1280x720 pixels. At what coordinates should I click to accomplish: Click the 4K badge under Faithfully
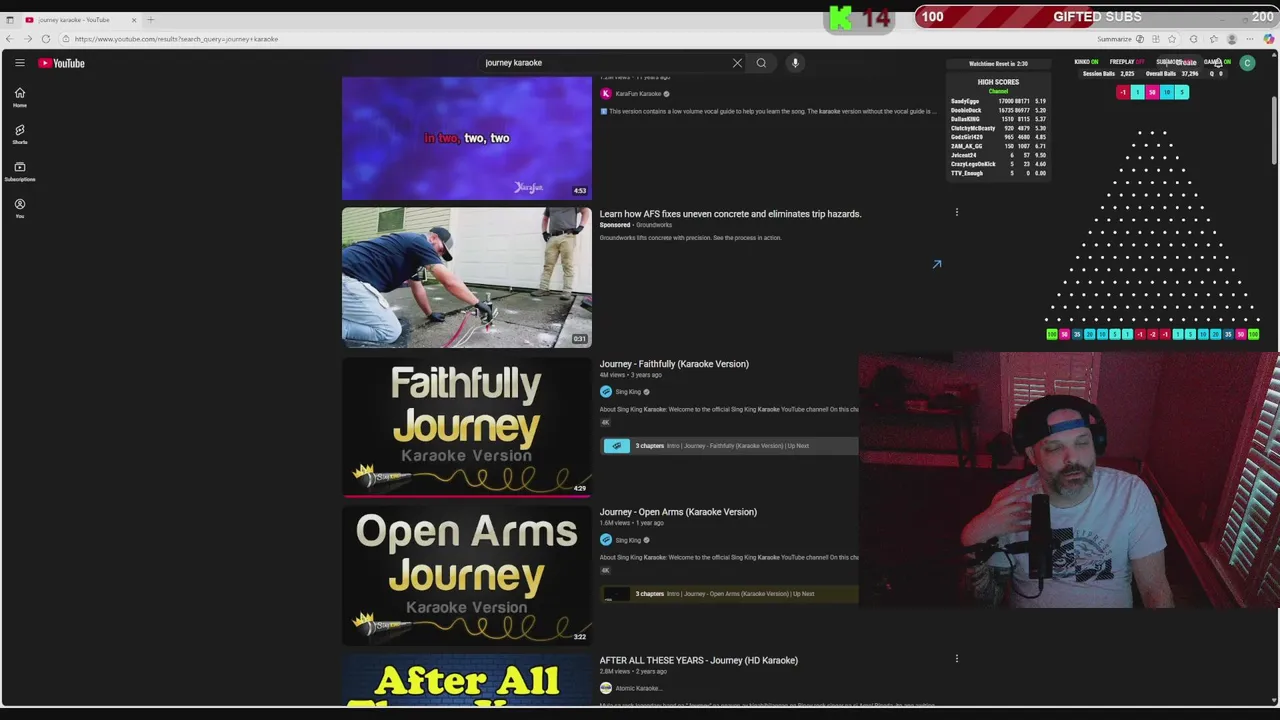[x=604, y=422]
